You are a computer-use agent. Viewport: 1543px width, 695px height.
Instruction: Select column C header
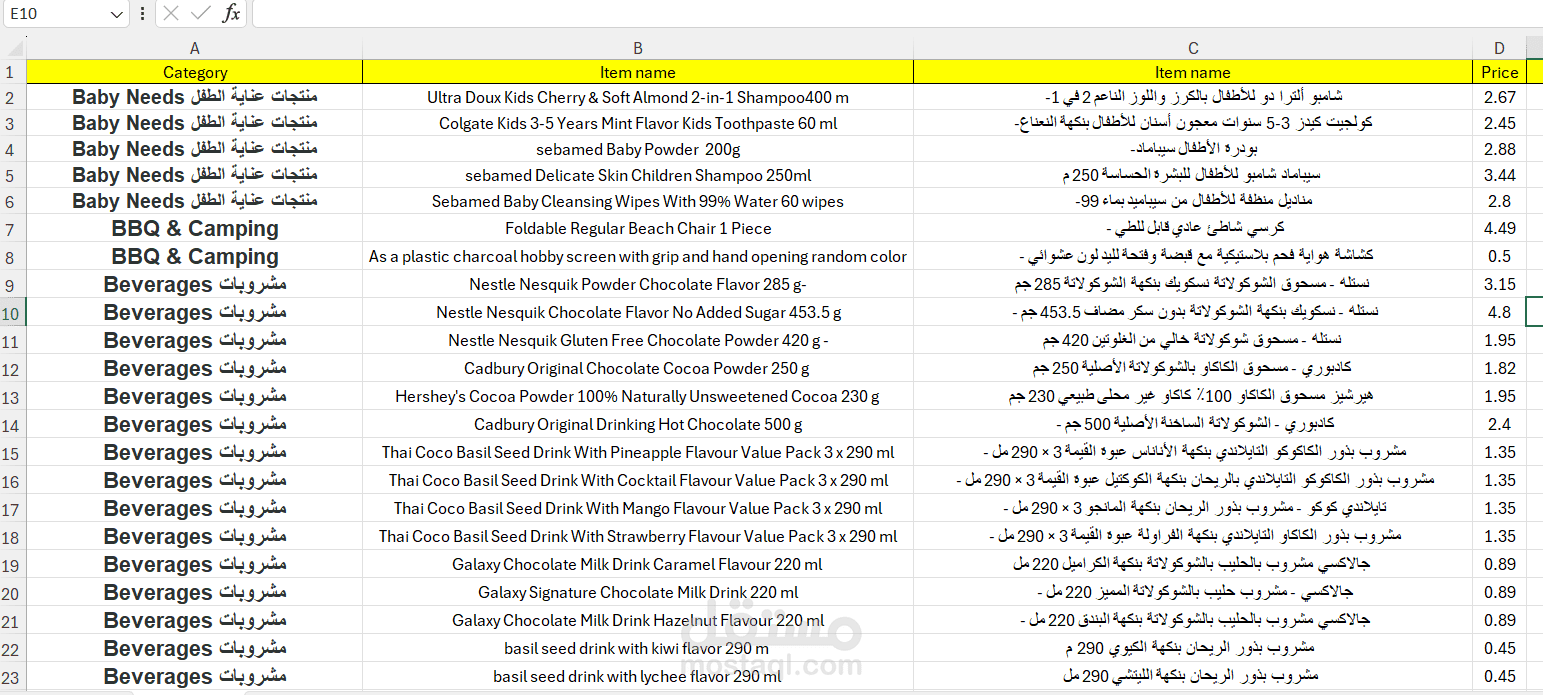point(1193,48)
